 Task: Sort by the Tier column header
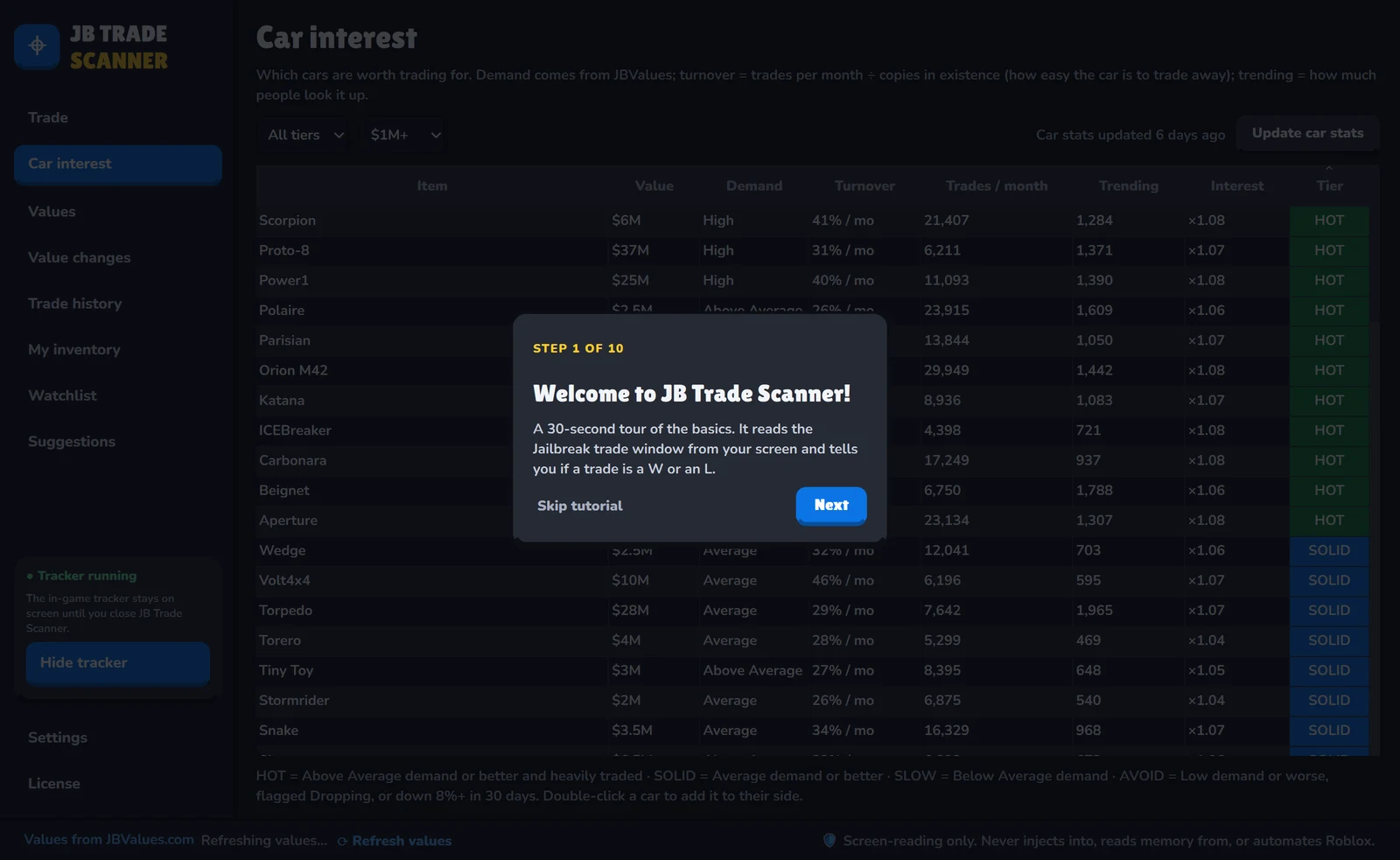(1329, 185)
